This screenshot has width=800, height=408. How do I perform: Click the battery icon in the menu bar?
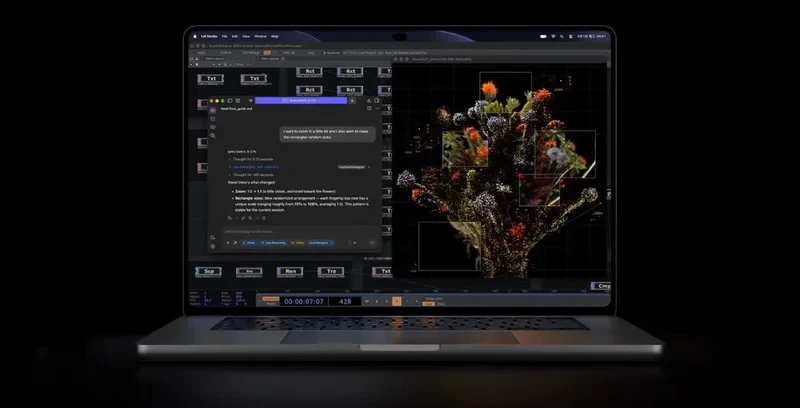[543, 36]
